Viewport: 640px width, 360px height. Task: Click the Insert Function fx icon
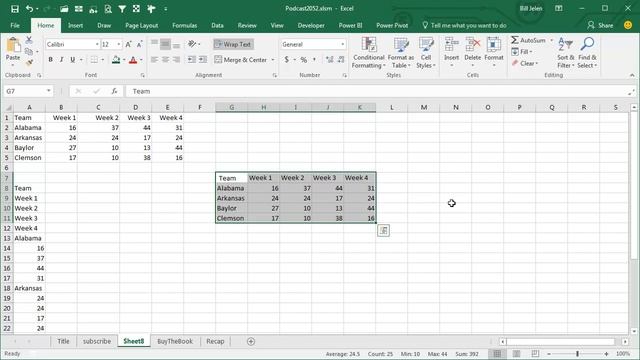[114, 91]
